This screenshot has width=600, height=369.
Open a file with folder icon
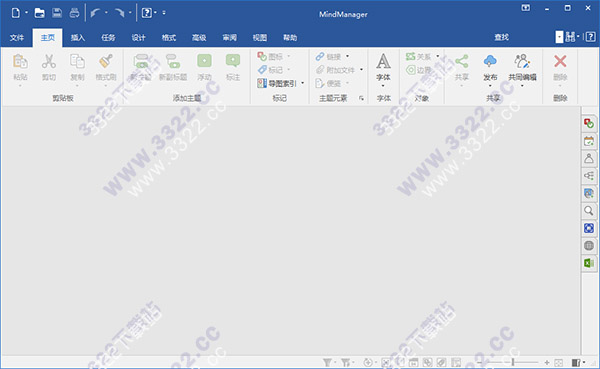39,13
